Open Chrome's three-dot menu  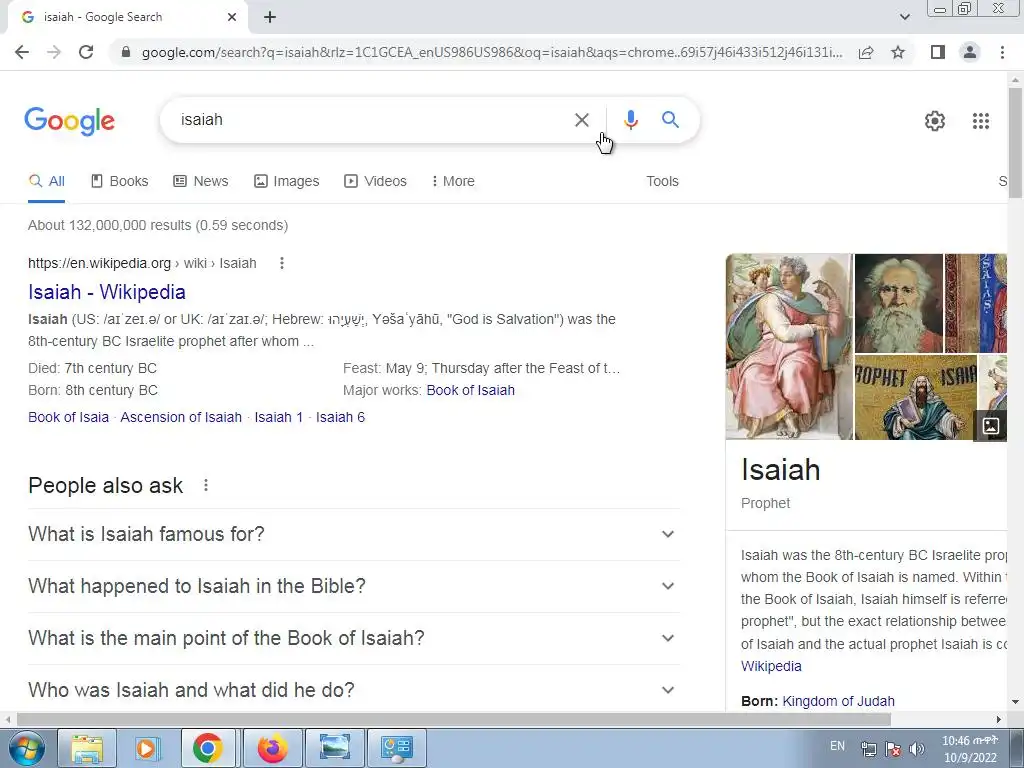(1002, 52)
